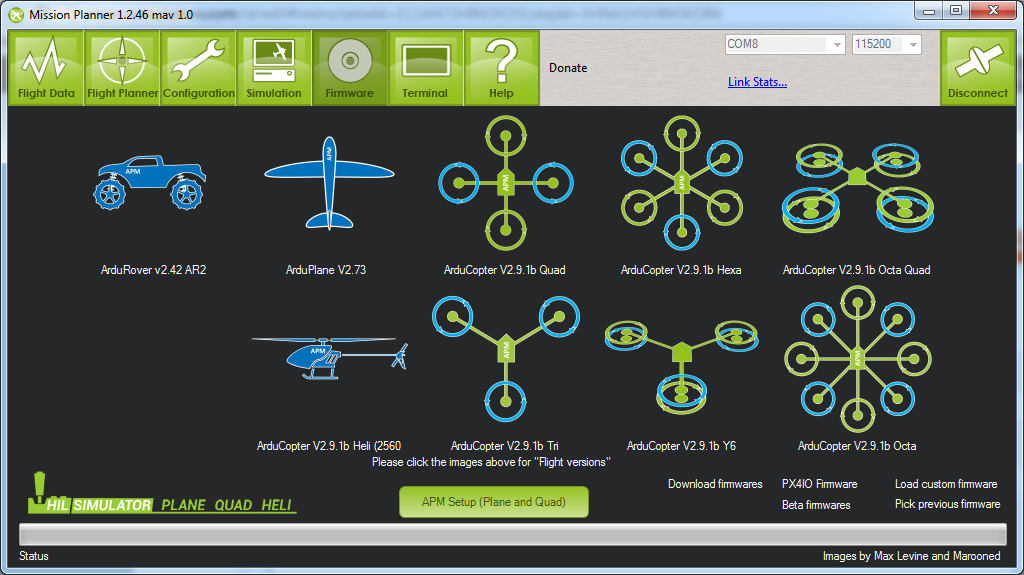Click the ArduCopter V2.9.1b Heli (2560 label

[328, 446]
